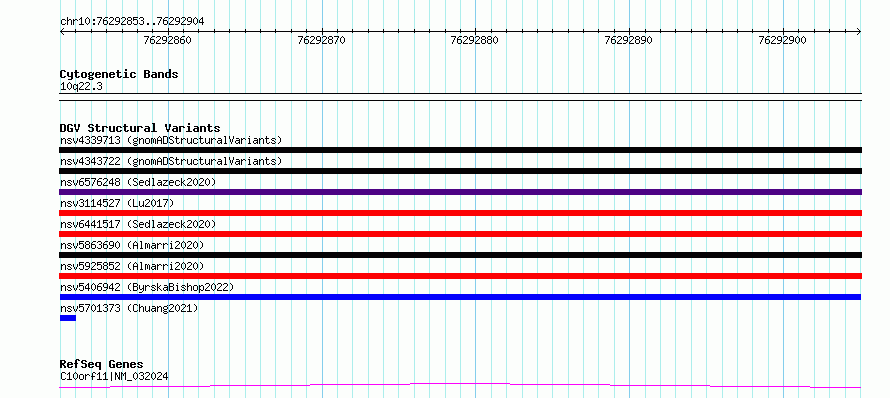Viewport: 890px width, 398px height.
Task: Open the nsv4343722 variant label
Action: (x=171, y=161)
